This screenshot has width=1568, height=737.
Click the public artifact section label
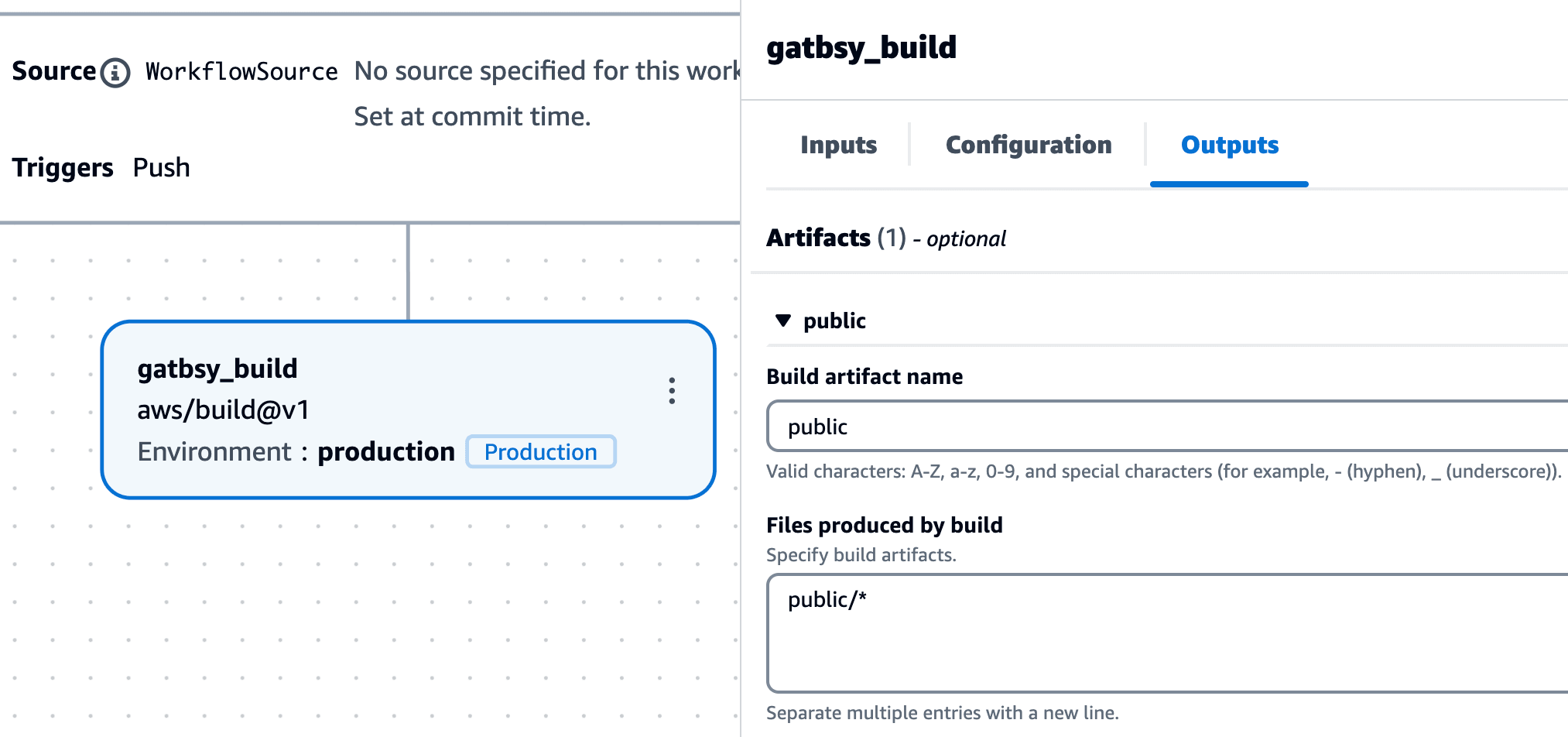(834, 321)
